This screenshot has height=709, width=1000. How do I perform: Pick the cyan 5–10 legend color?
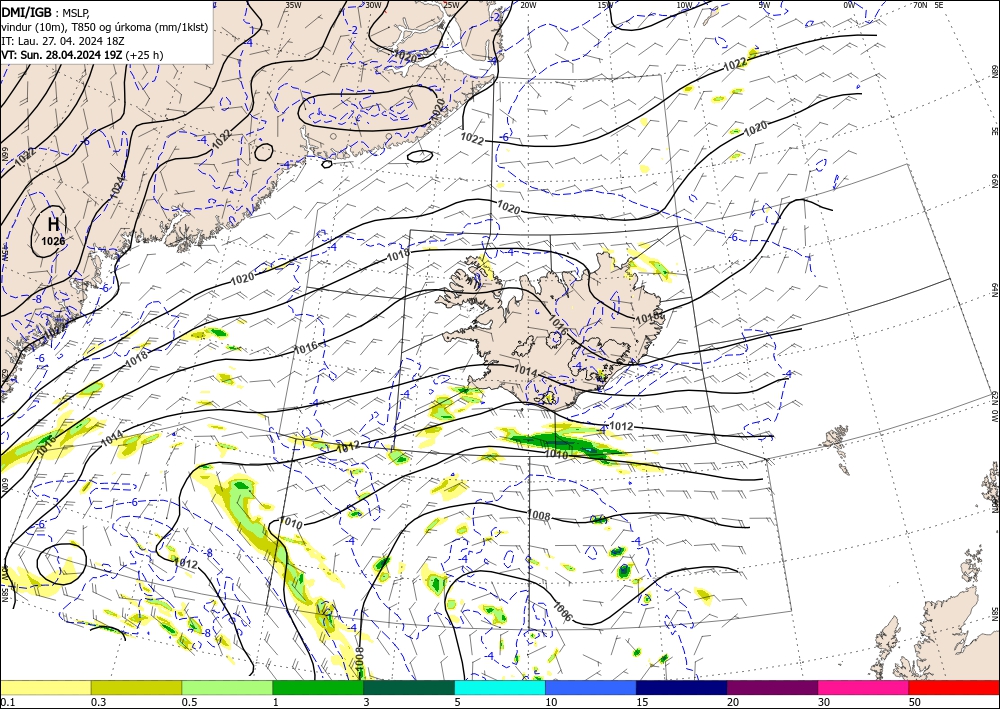[500, 687]
